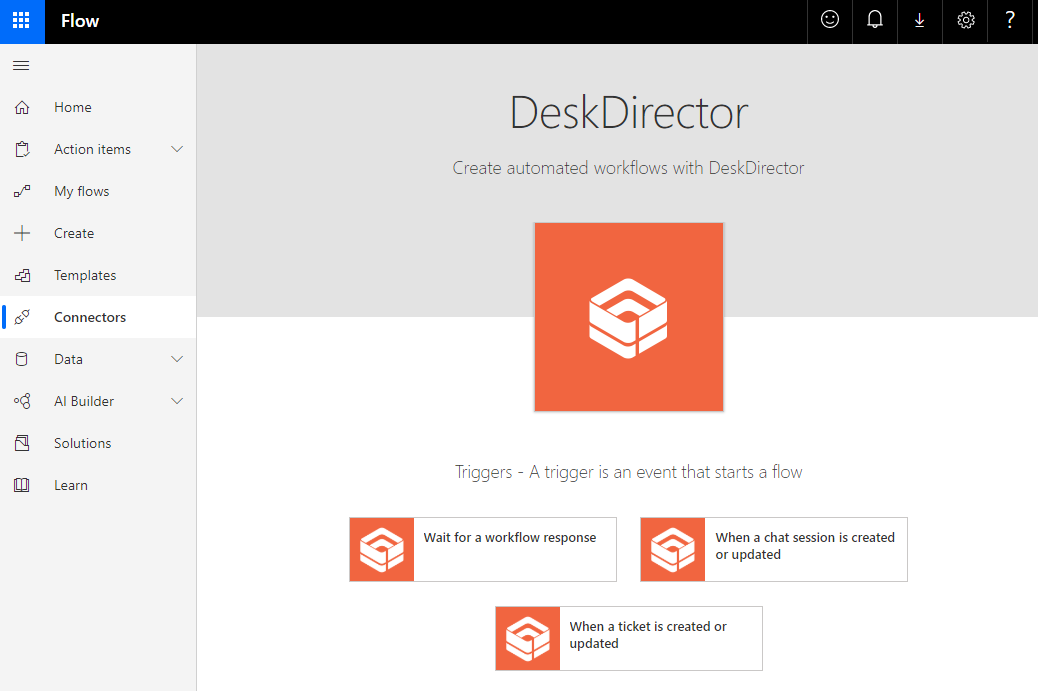Click the Create plus icon
Viewport: 1038px width, 691px height.
[x=22, y=233]
